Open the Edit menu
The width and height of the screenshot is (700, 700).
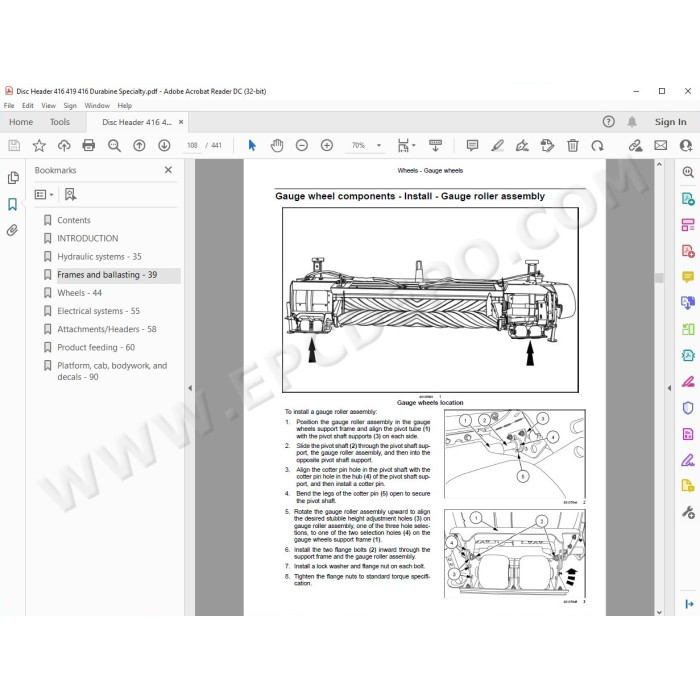pyautogui.click(x=28, y=106)
